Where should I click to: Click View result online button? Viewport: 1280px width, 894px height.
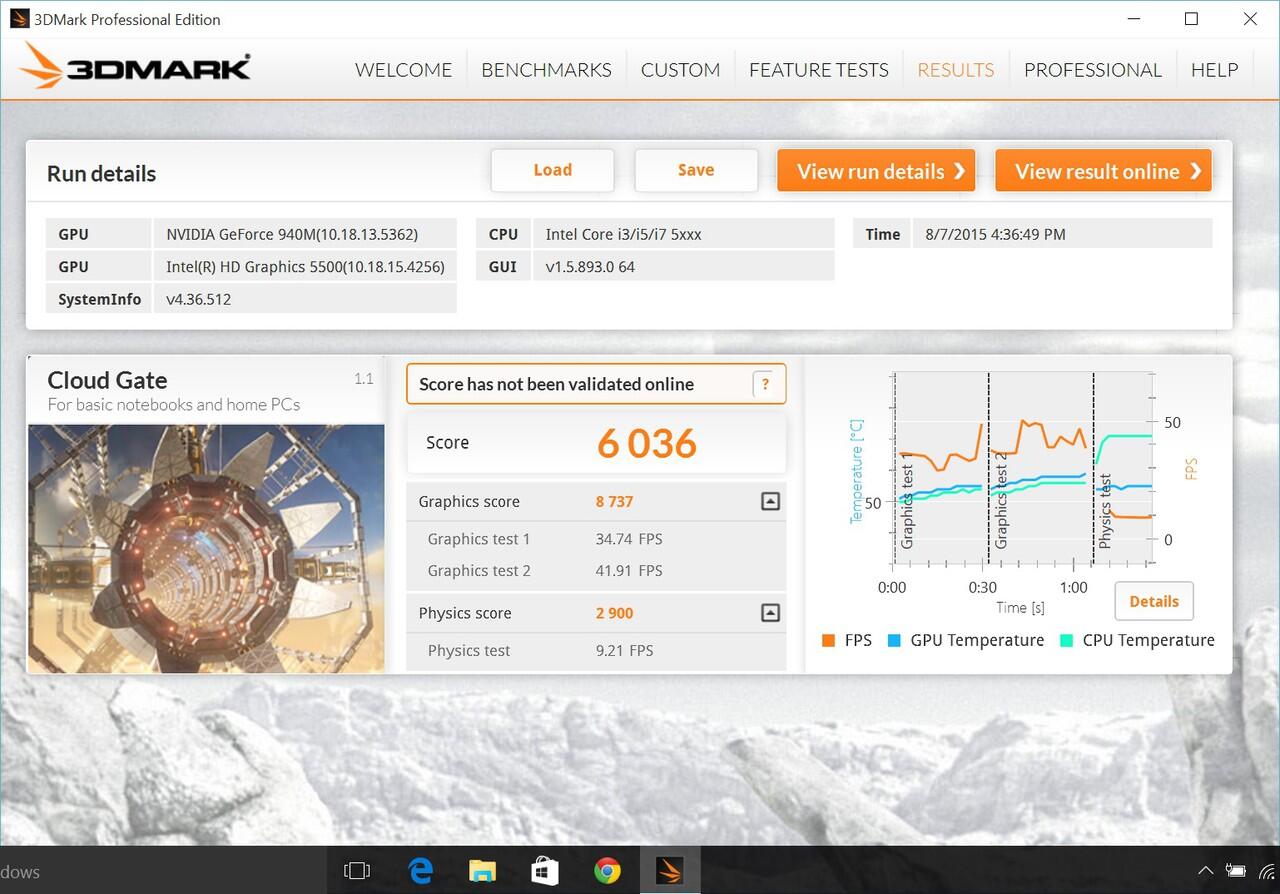pyautogui.click(x=1104, y=171)
